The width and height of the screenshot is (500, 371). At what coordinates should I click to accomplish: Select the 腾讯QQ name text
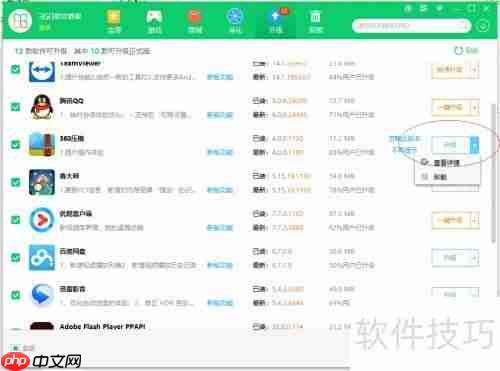coord(71,101)
